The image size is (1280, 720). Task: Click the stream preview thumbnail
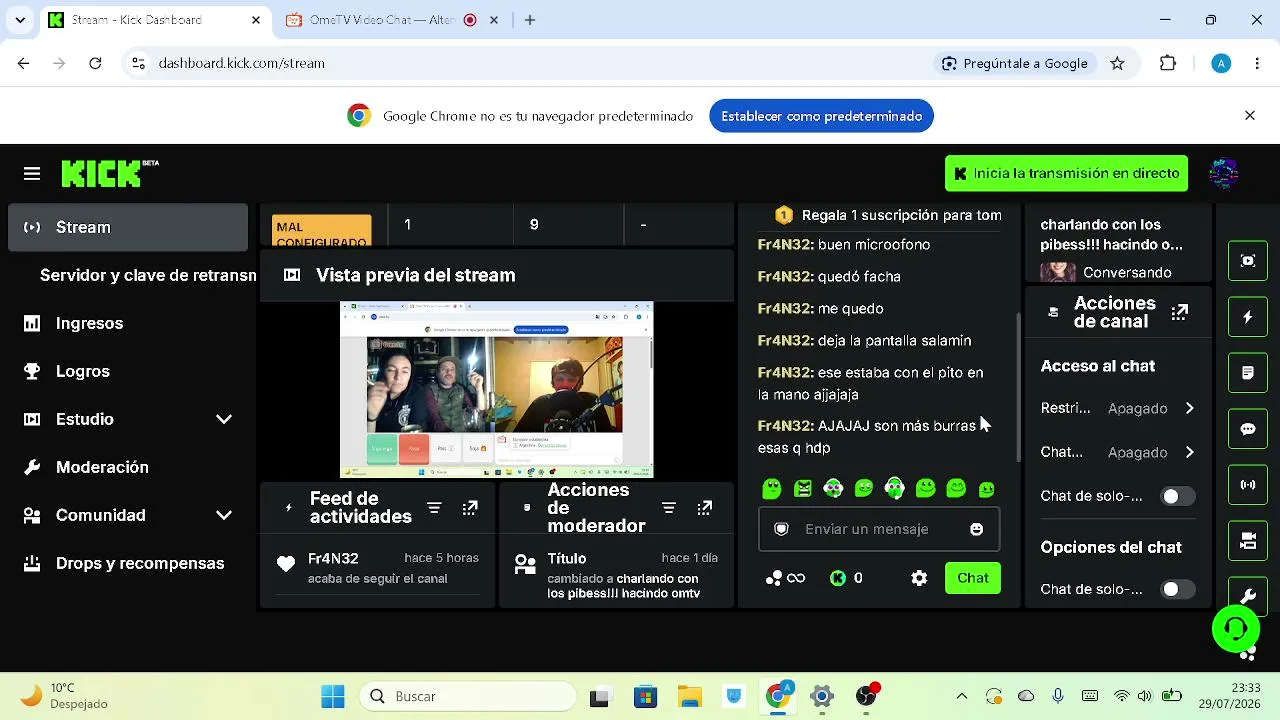click(497, 390)
